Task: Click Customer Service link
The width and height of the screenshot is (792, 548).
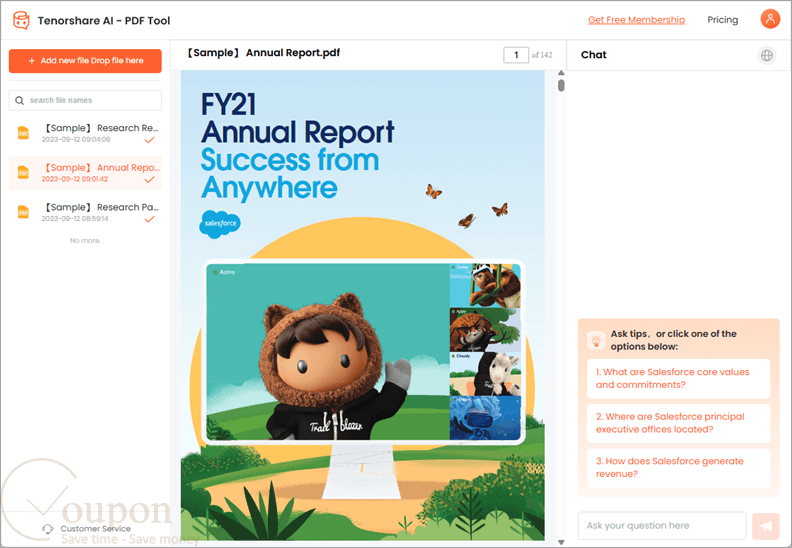Action: tap(95, 529)
